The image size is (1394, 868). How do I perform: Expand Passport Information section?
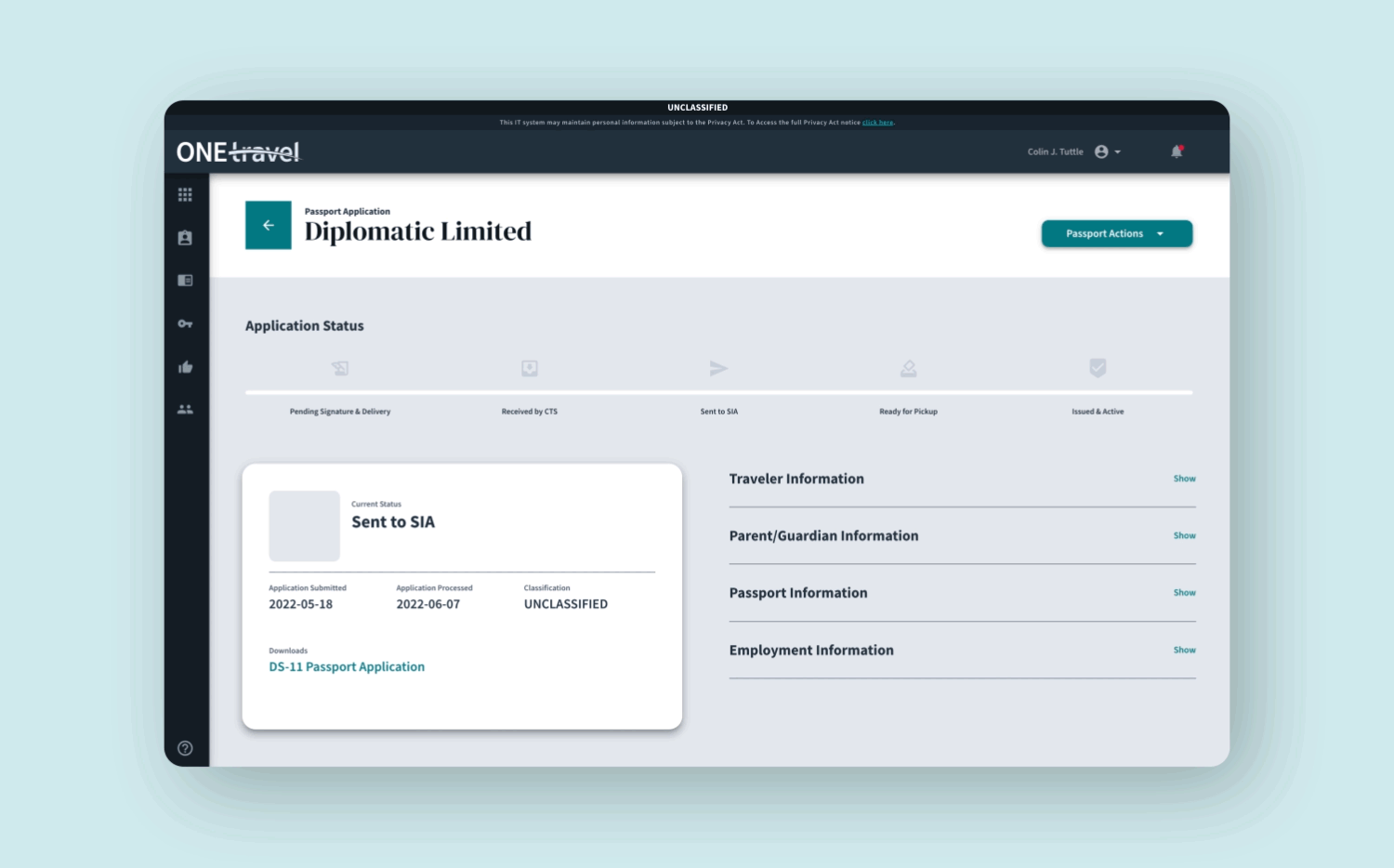tap(1184, 593)
